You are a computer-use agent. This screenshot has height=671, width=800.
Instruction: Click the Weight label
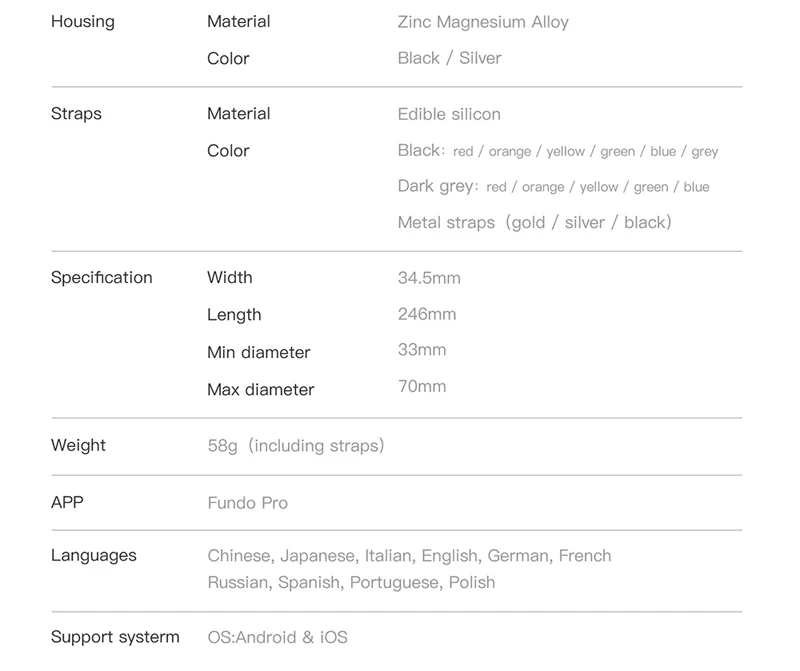pos(78,445)
